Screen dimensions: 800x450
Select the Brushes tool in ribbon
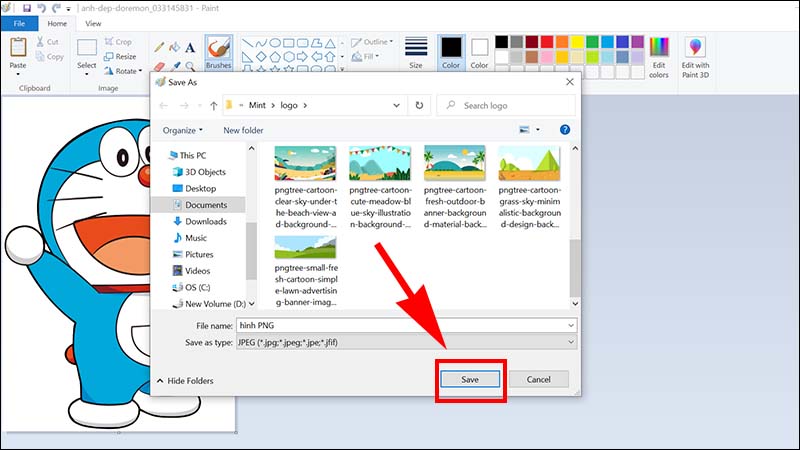(x=218, y=54)
